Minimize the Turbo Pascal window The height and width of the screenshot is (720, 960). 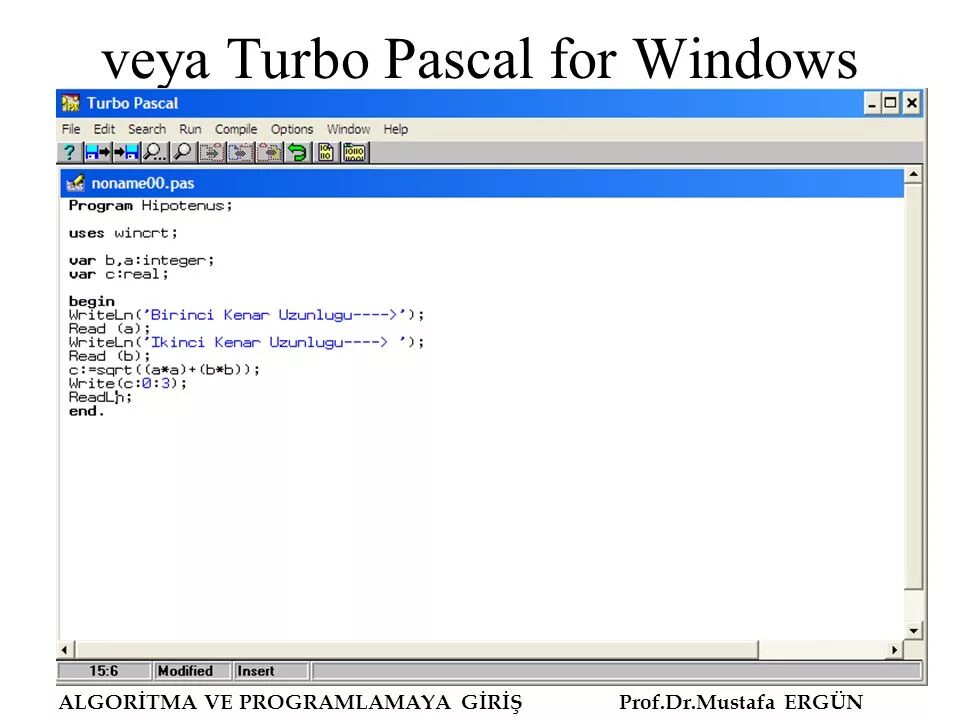click(x=872, y=103)
